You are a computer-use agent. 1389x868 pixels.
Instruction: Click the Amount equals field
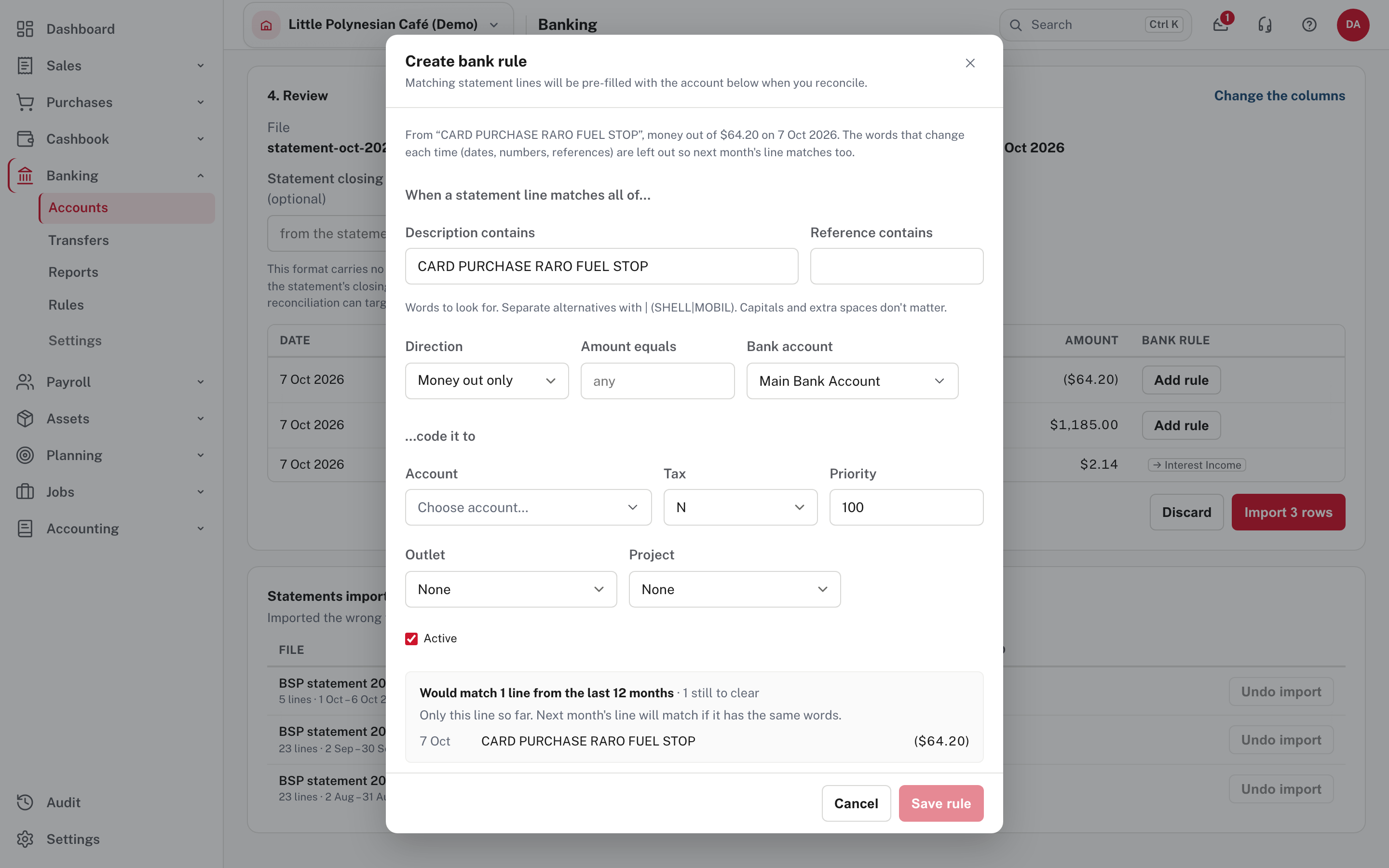click(657, 381)
